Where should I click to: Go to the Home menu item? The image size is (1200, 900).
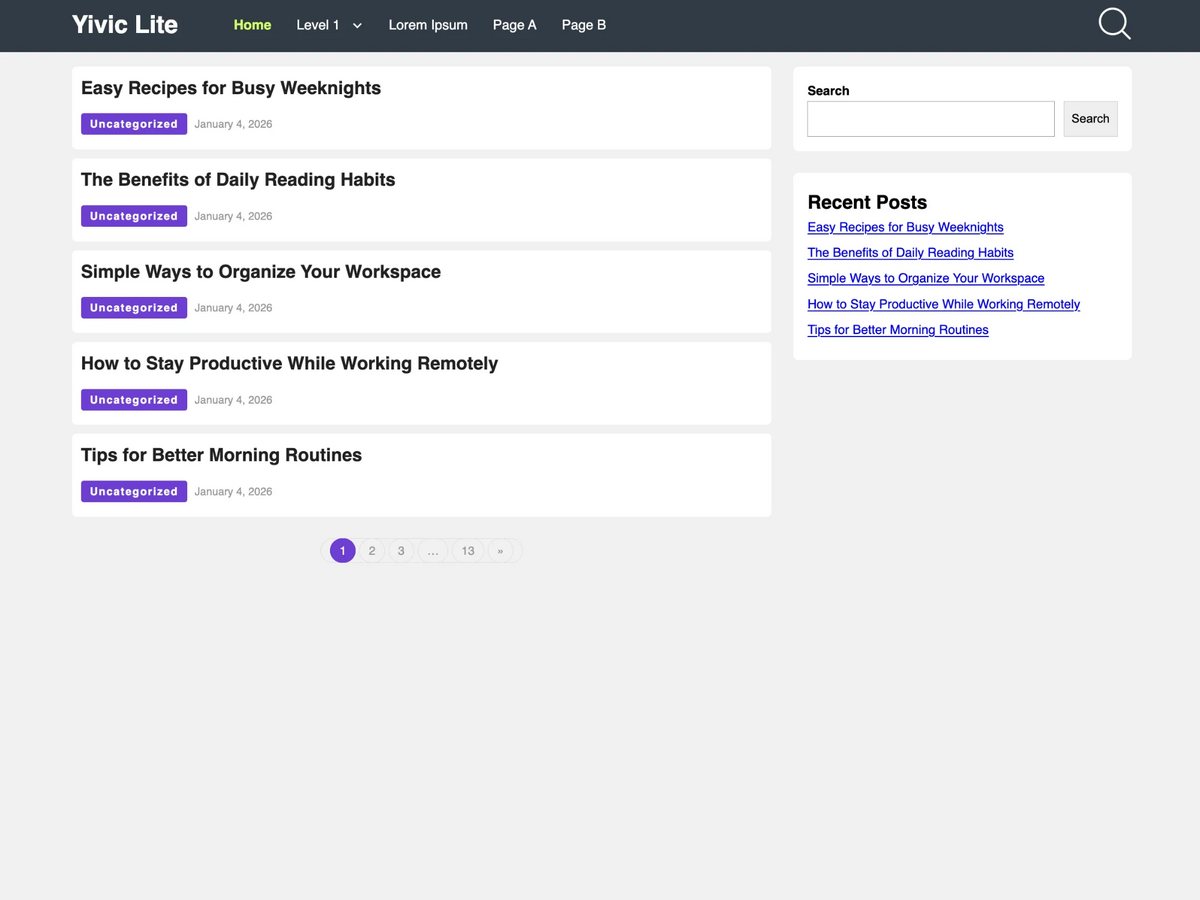252,25
